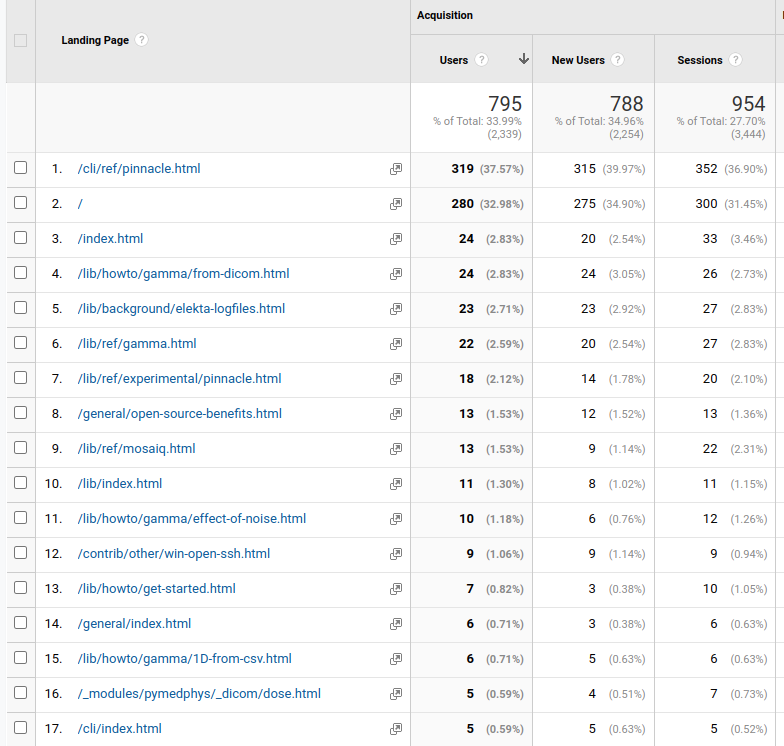
Task: Sort by the Sessions column header
Action: click(700, 60)
